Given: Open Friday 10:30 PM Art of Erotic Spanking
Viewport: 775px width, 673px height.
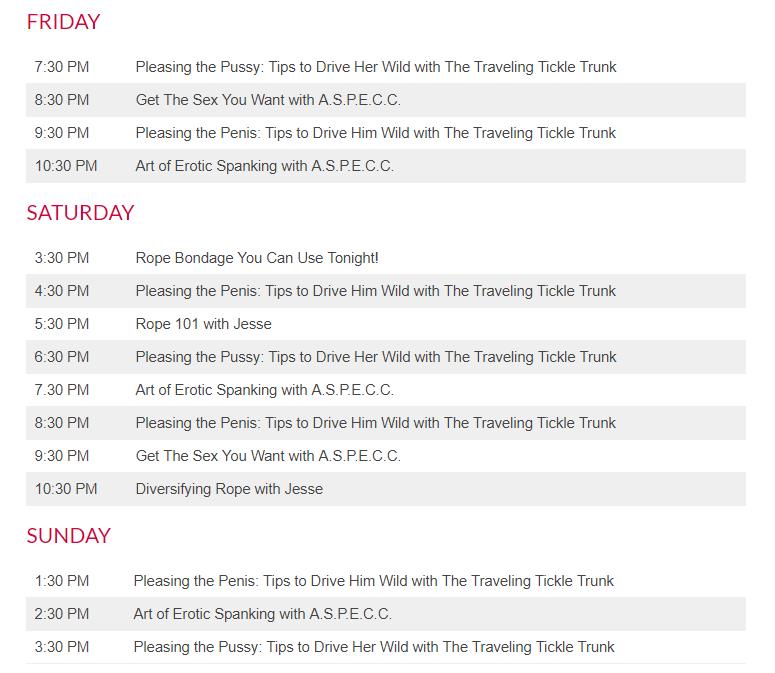Looking at the screenshot, I should pyautogui.click(x=264, y=166).
